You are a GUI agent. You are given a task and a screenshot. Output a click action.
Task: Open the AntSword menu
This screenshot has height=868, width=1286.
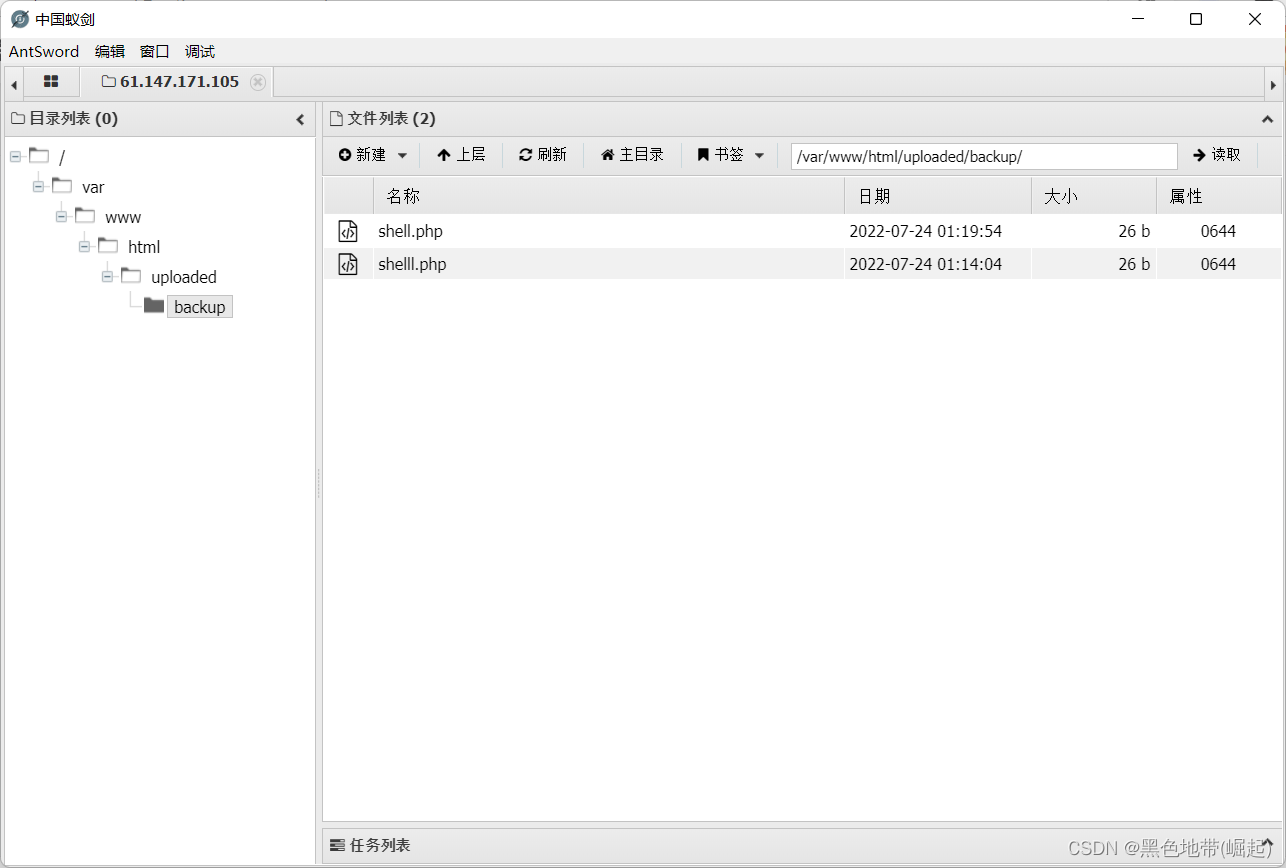44,52
